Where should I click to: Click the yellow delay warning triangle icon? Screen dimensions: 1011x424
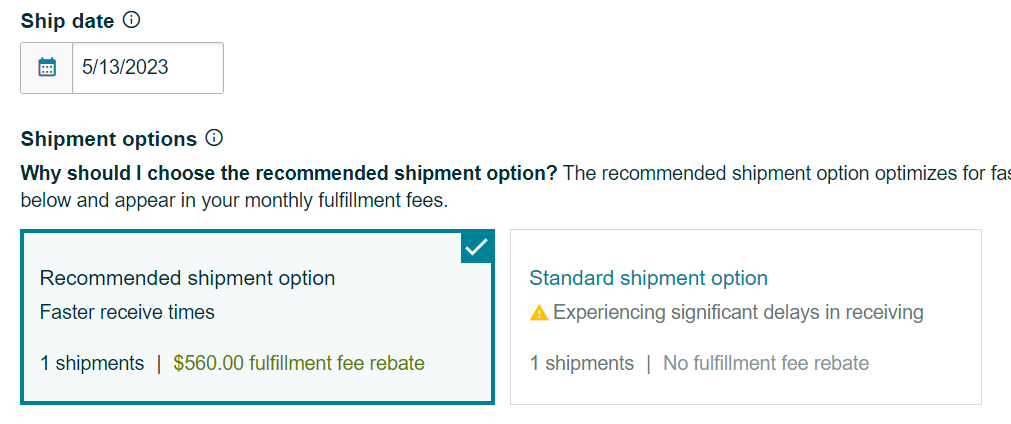tap(539, 313)
